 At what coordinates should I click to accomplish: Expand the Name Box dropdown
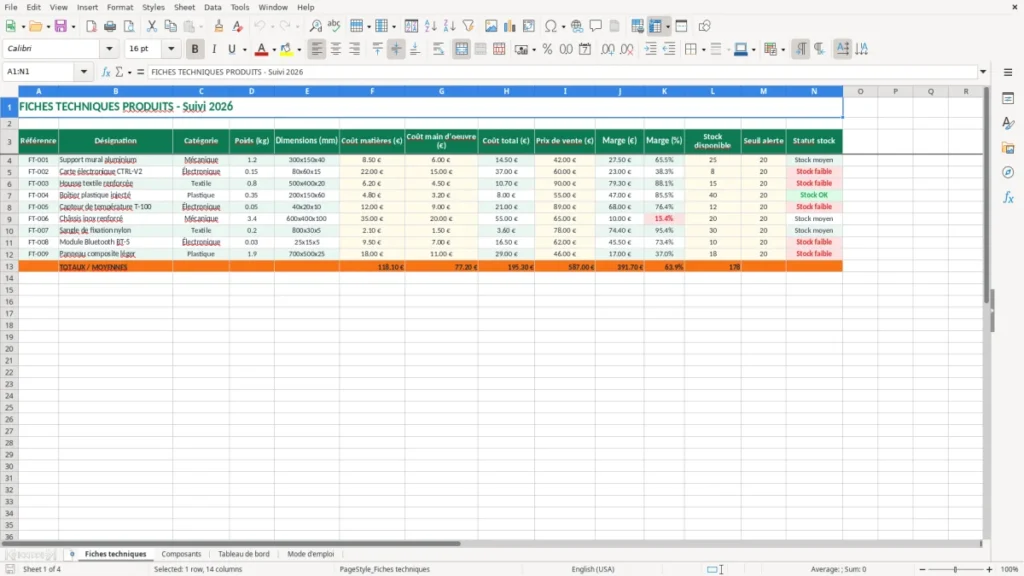tap(84, 72)
